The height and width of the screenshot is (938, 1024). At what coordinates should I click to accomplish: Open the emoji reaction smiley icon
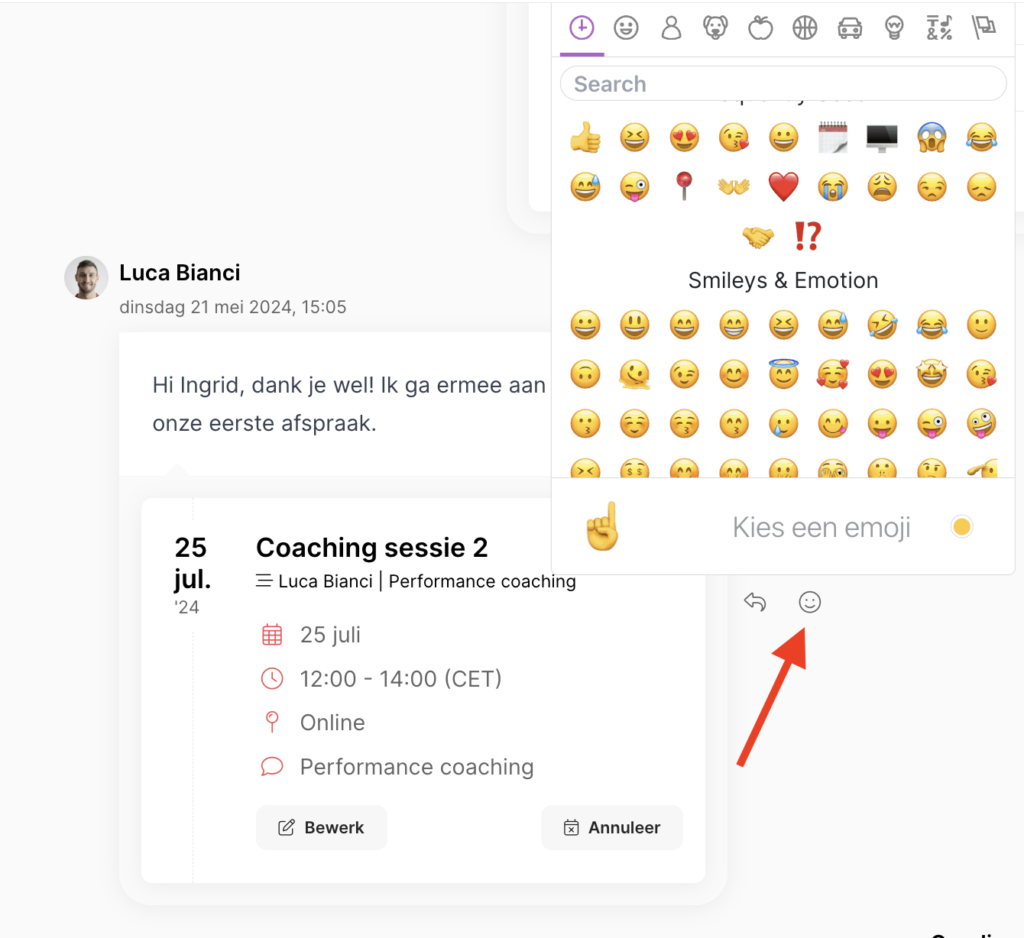point(810,602)
